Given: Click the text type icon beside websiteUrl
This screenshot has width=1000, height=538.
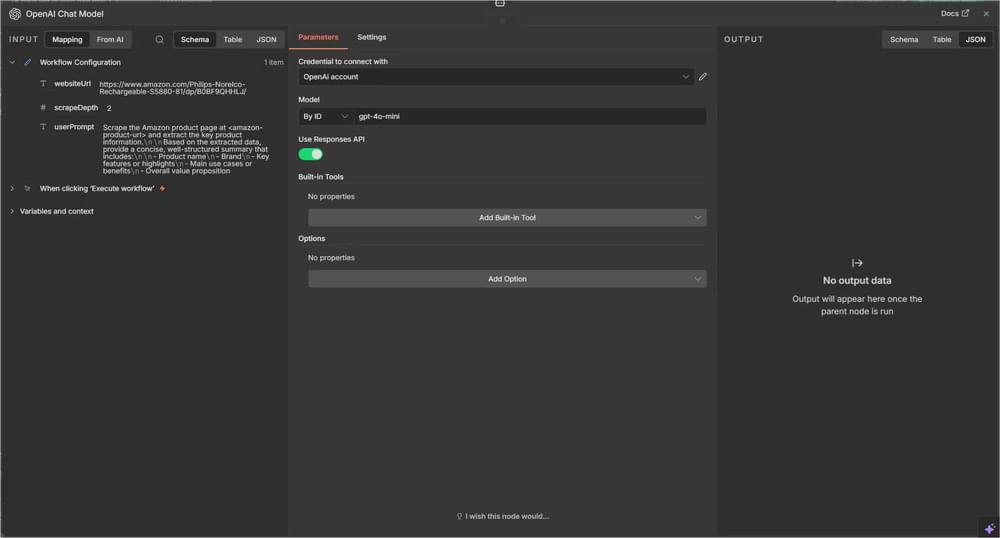Looking at the screenshot, I should click(43, 83).
